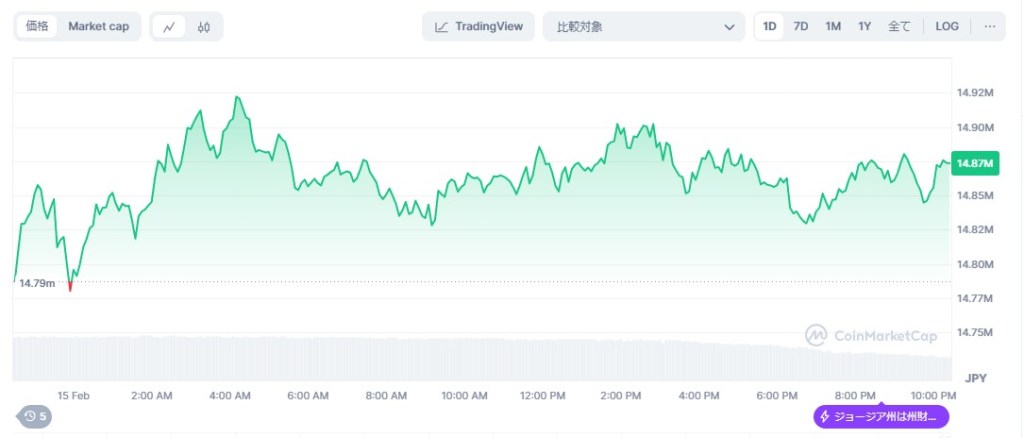Click the 14.82M axis label

pyautogui.click(x=975, y=230)
